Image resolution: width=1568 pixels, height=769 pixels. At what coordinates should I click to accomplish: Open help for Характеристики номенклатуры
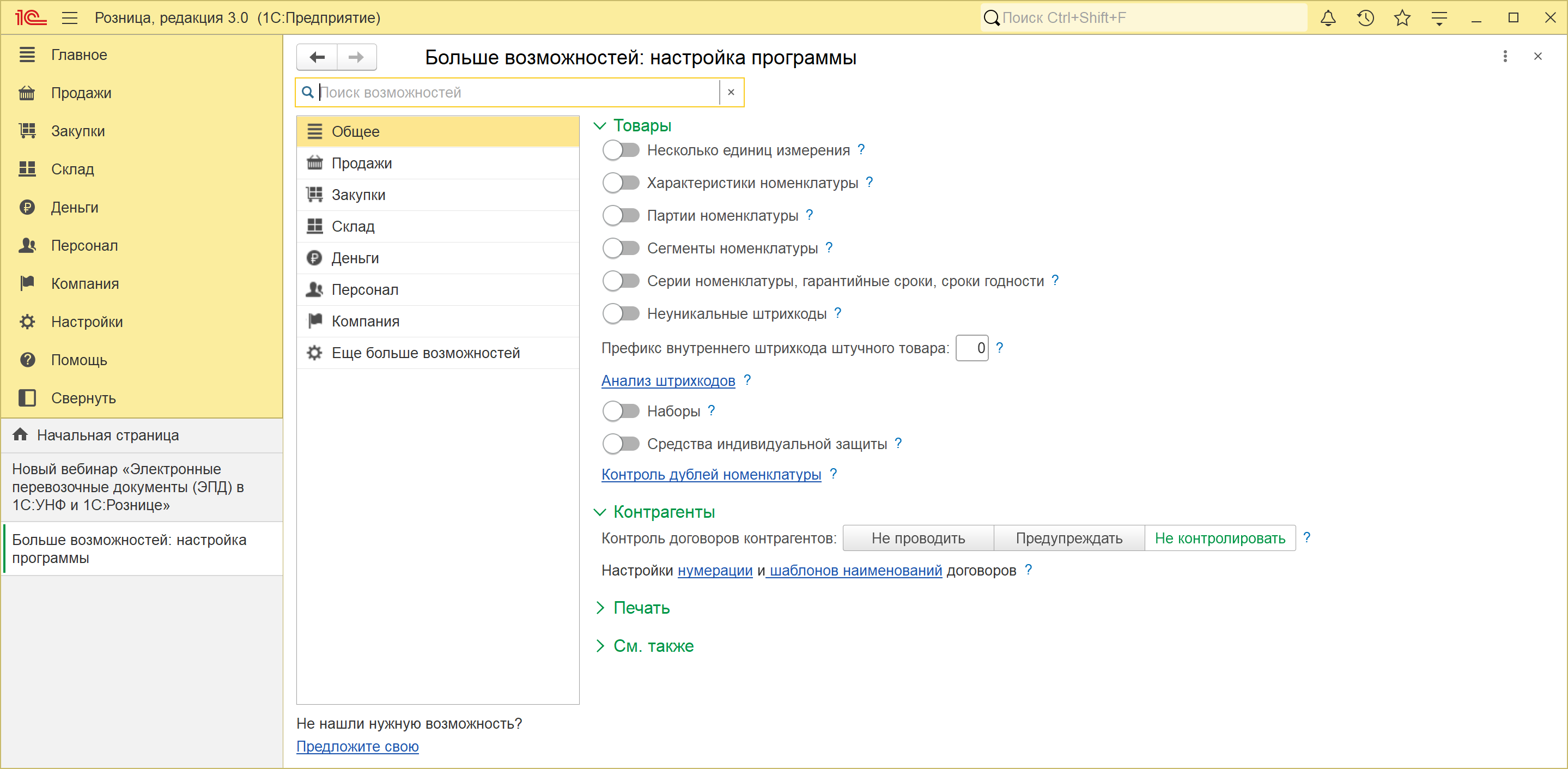(869, 182)
